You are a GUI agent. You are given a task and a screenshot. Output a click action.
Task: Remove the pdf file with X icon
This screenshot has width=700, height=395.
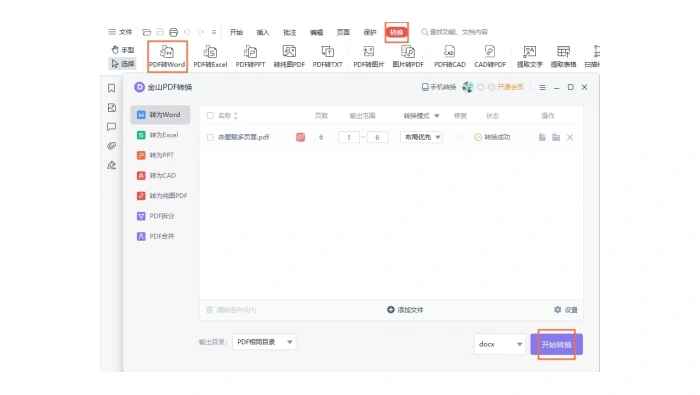coord(570,137)
